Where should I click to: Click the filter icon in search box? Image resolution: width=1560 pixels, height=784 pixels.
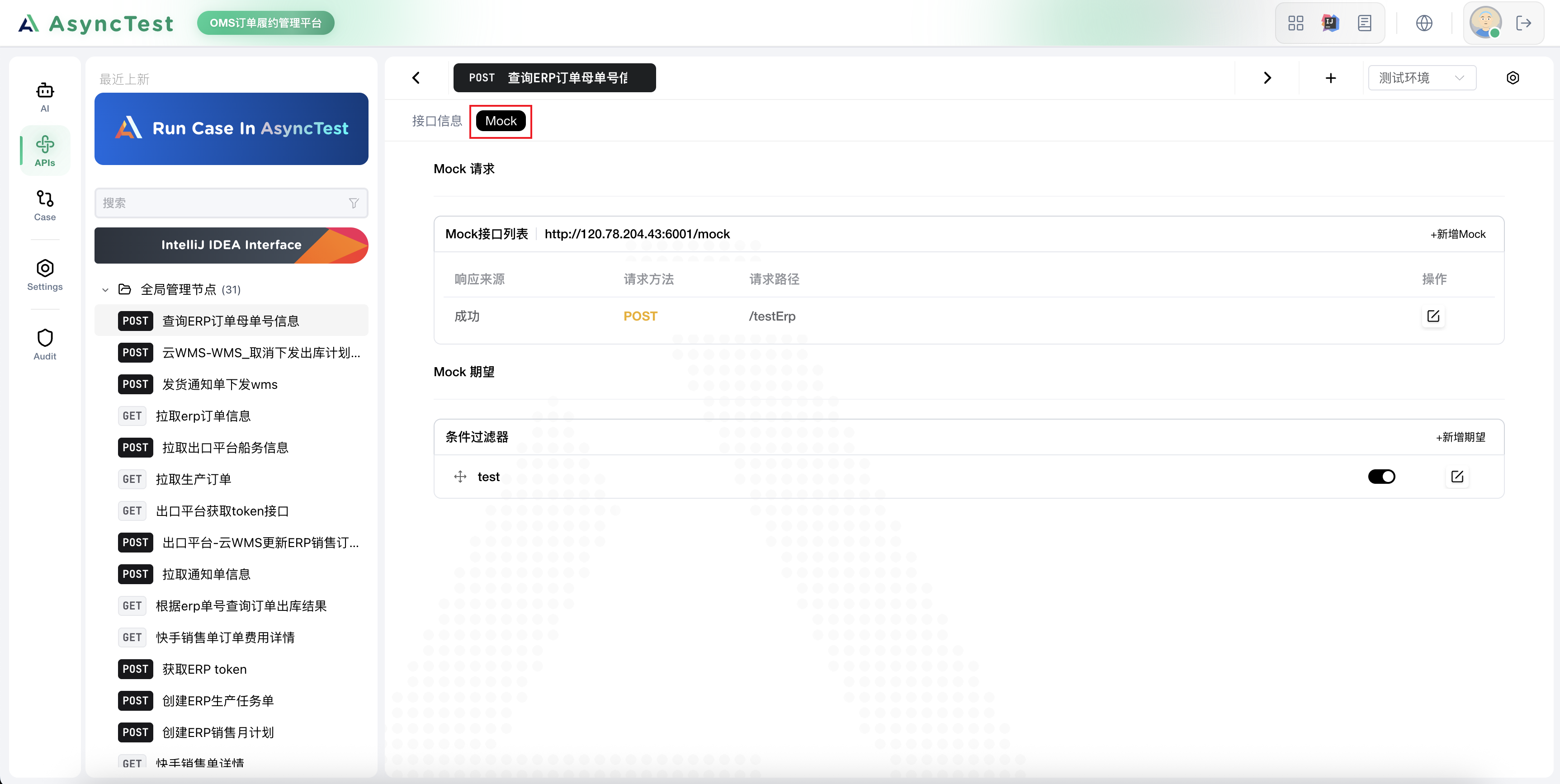pos(354,203)
